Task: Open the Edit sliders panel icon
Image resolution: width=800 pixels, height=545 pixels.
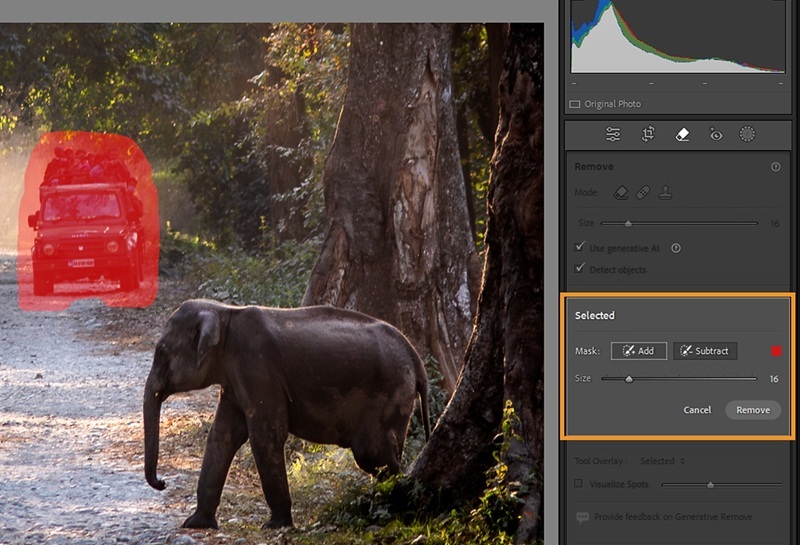Action: (613, 134)
